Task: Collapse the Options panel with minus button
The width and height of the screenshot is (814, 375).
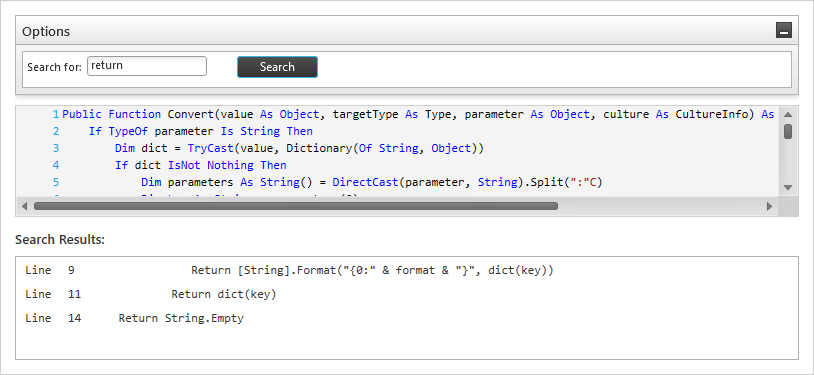Action: pyautogui.click(x=783, y=31)
